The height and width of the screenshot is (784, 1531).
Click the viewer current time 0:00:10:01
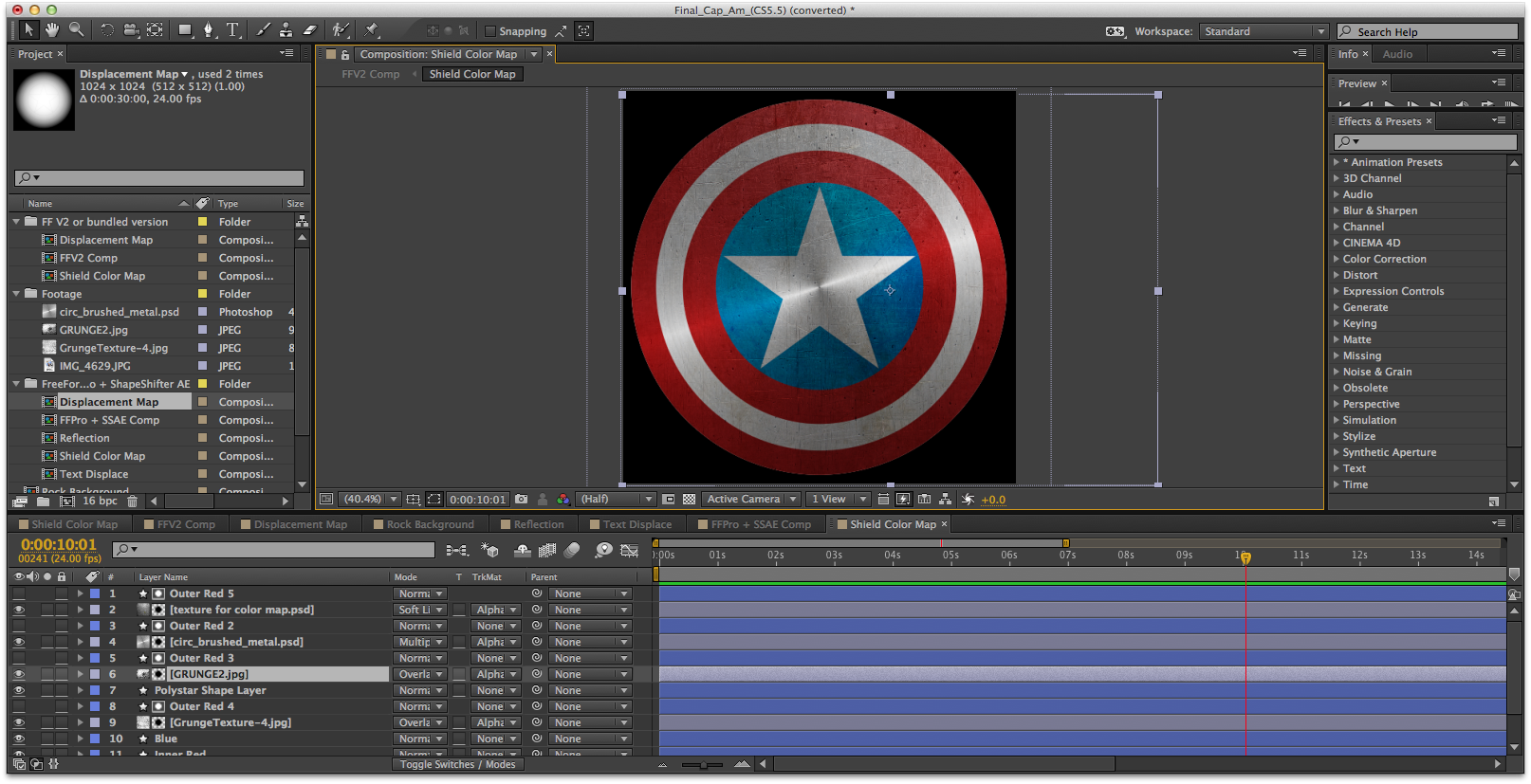478,499
